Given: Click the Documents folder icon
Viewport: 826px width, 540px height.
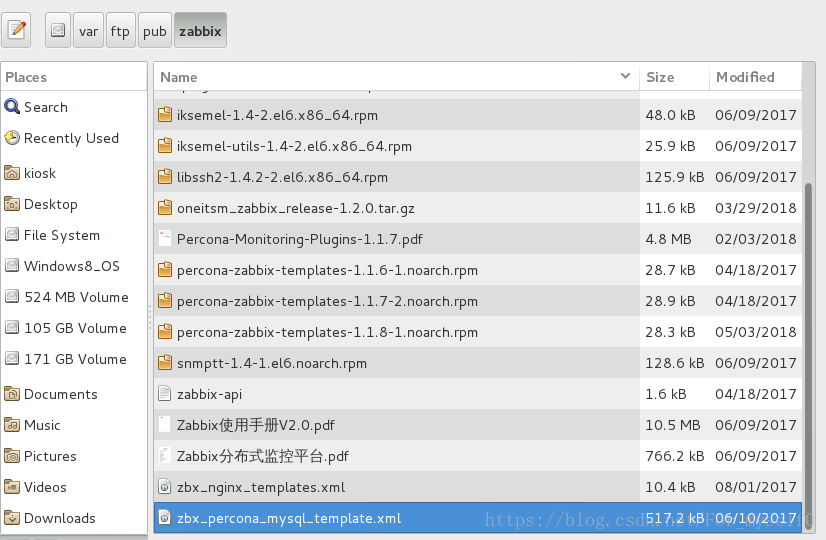Looking at the screenshot, I should coord(12,394).
